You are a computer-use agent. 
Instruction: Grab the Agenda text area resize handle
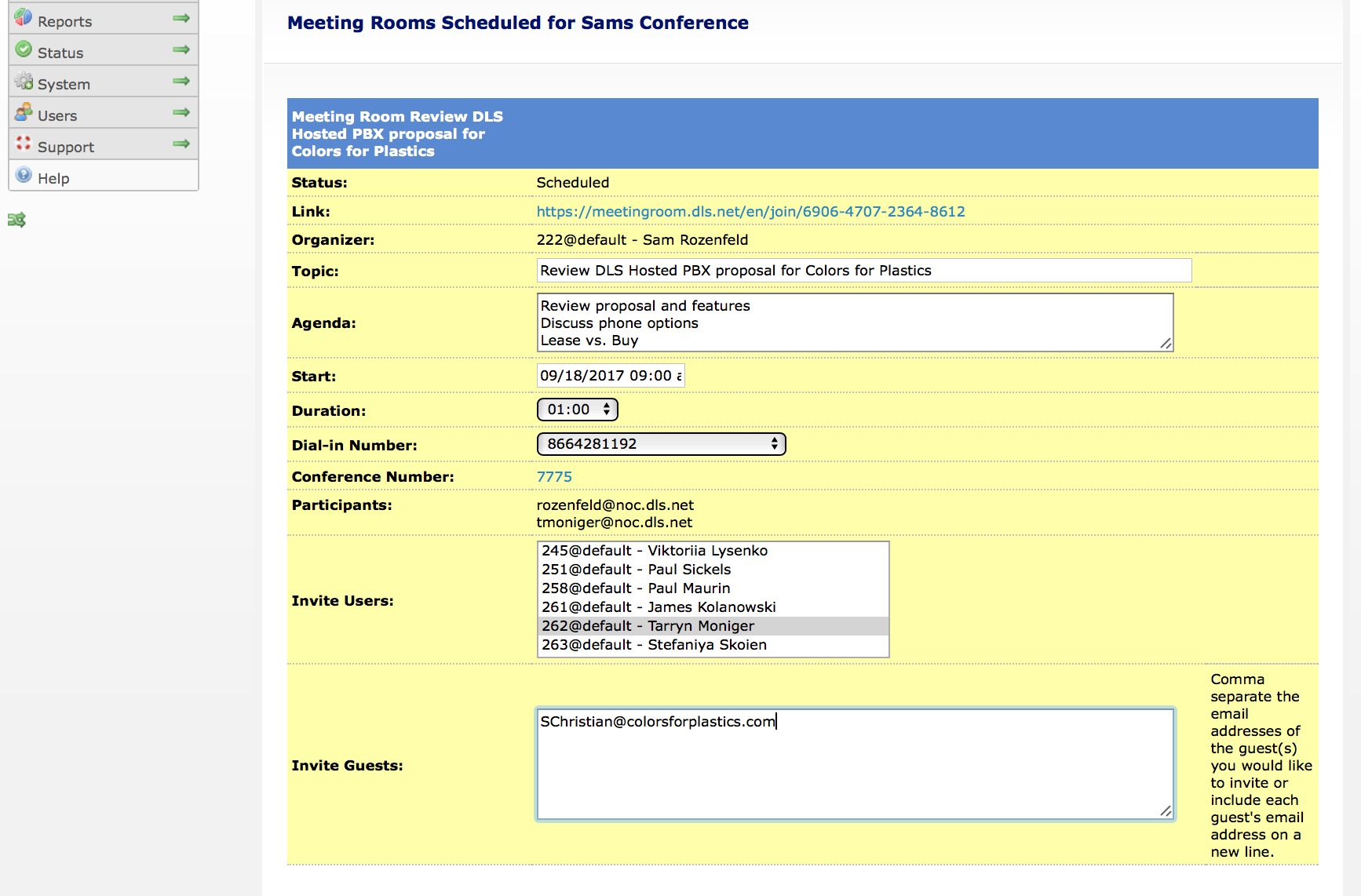pos(1166,344)
